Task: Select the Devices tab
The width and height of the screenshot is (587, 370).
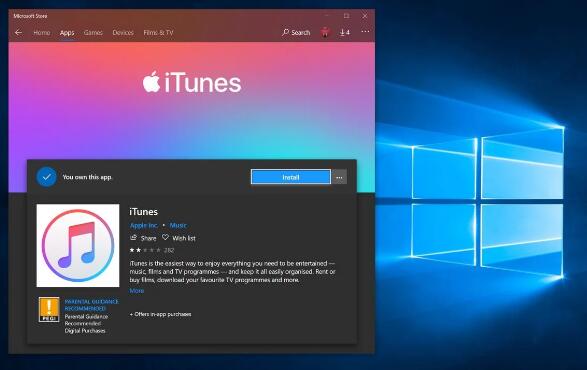Action: pyautogui.click(x=123, y=33)
